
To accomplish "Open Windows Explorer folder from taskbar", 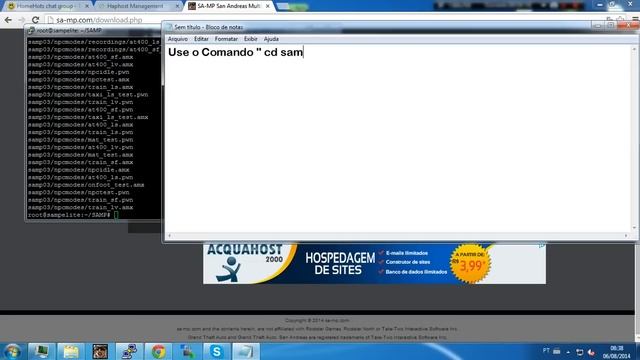I will click(x=71, y=351).
